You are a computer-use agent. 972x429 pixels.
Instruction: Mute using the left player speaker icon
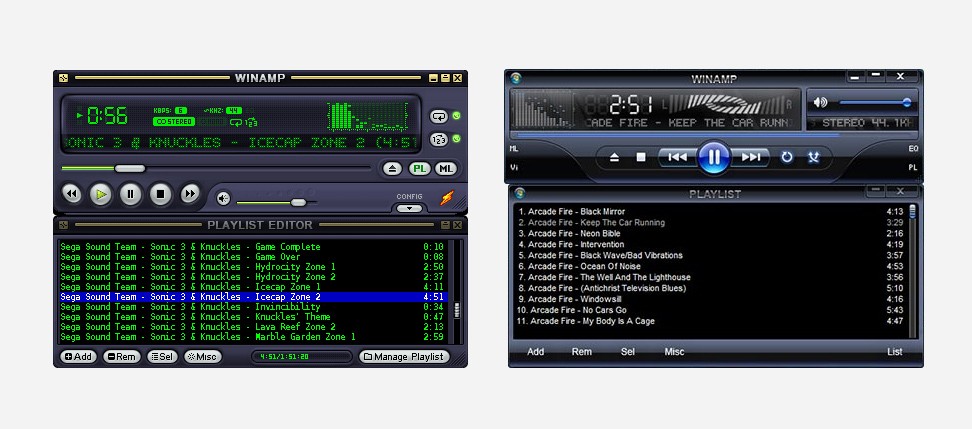tap(223, 198)
